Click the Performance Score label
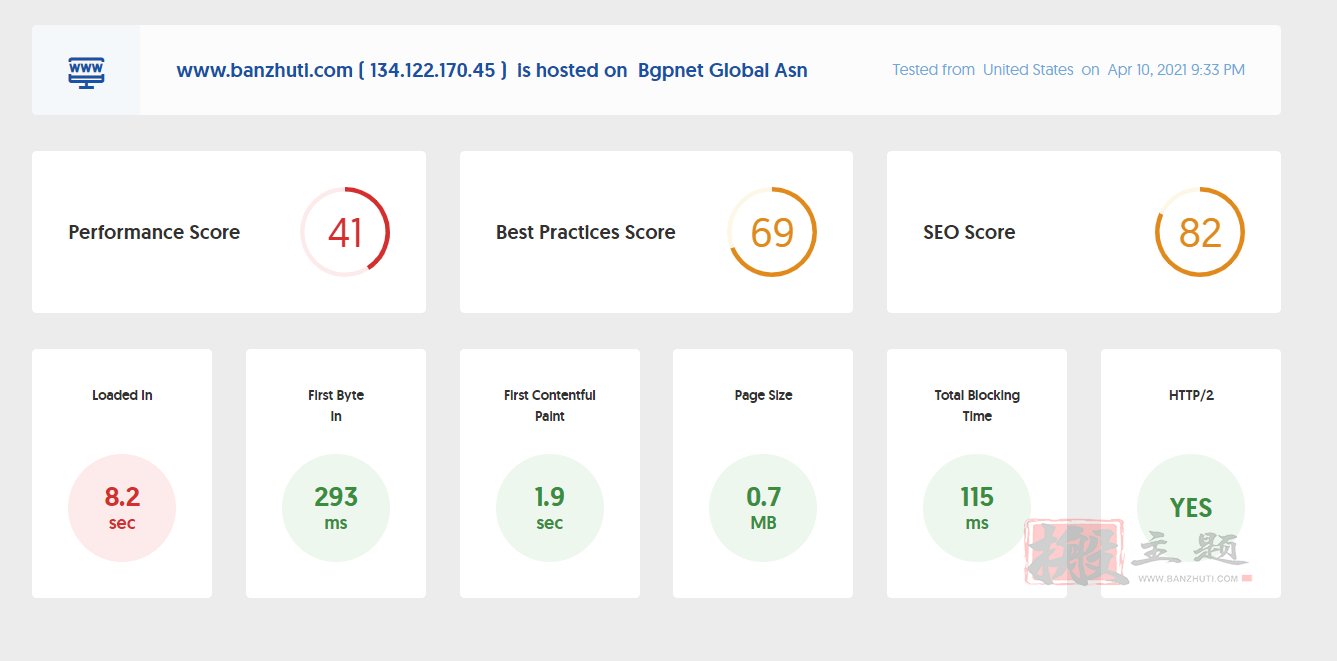Viewport: 1337px width, 661px height. 154,232
